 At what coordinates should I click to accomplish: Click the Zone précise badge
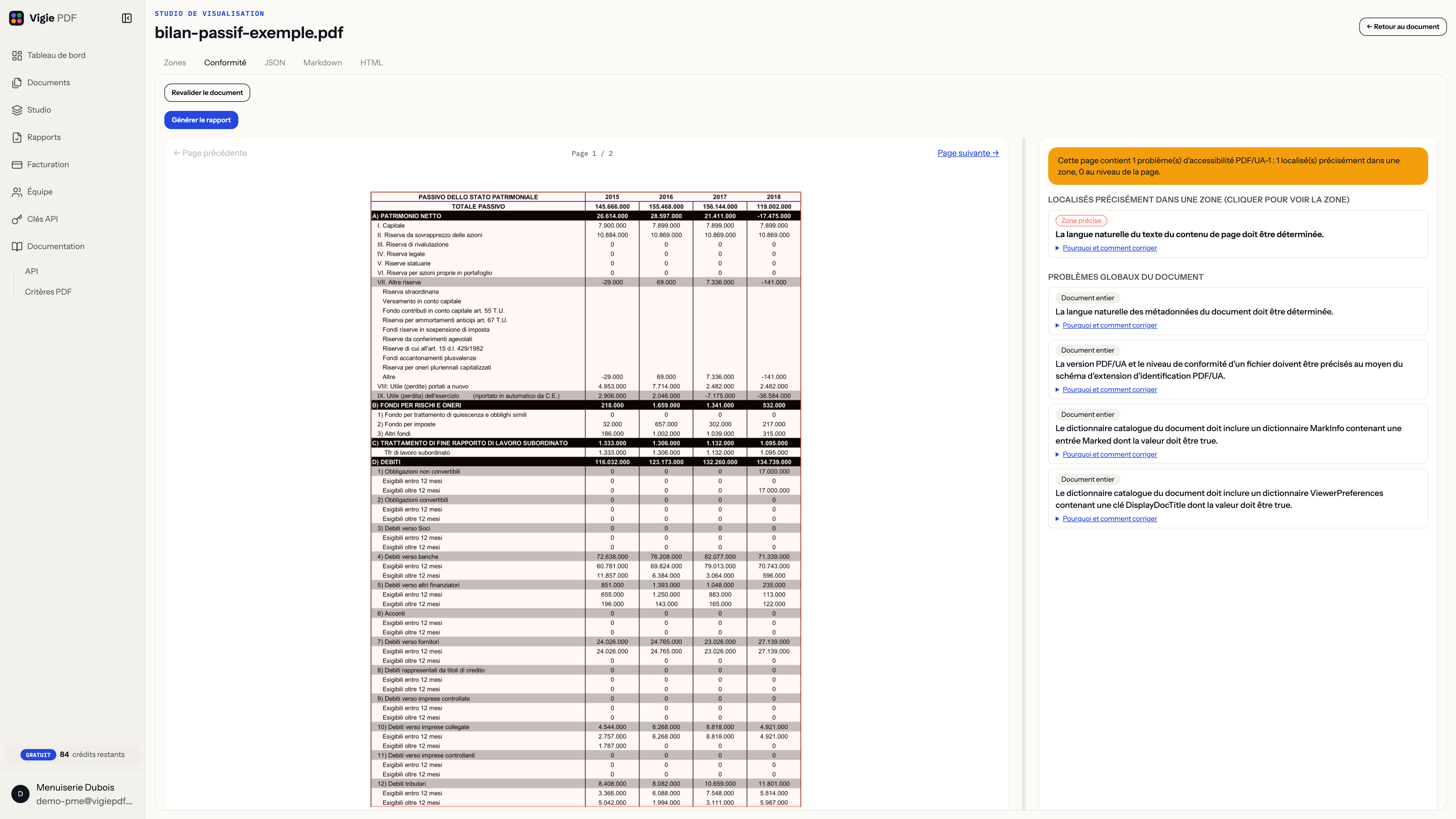pyautogui.click(x=1081, y=221)
